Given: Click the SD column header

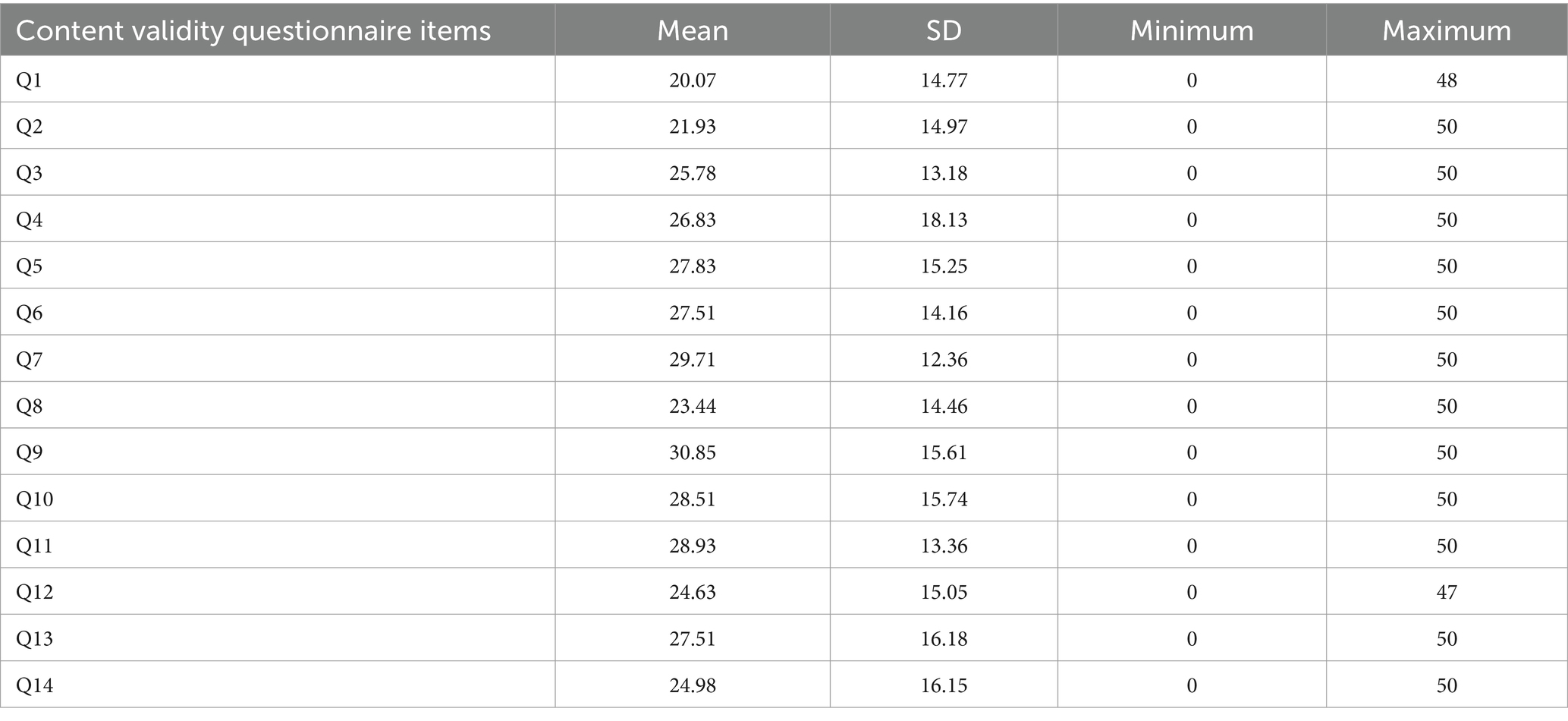Looking at the screenshot, I should (944, 31).
